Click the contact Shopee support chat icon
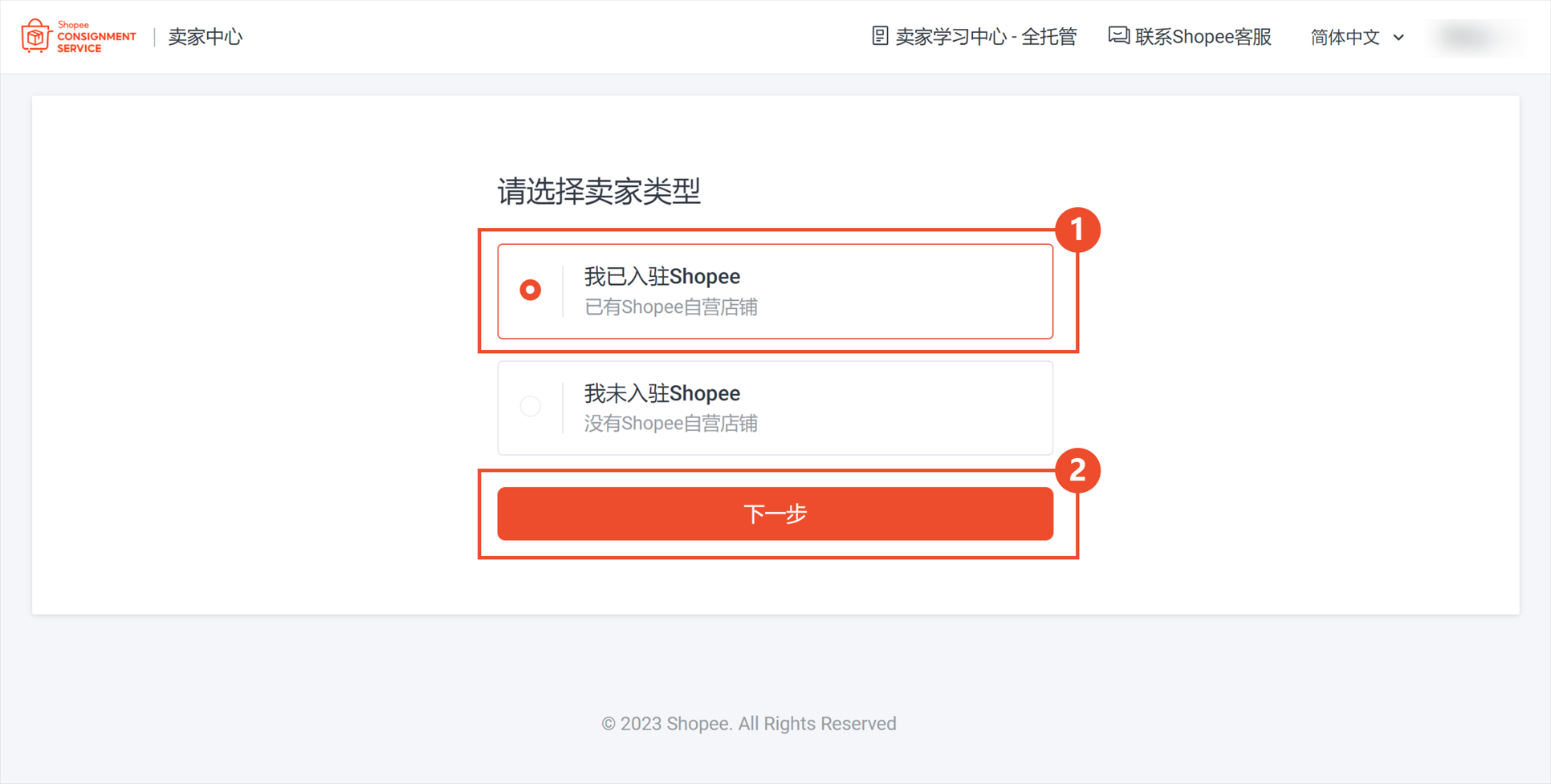 (1118, 36)
